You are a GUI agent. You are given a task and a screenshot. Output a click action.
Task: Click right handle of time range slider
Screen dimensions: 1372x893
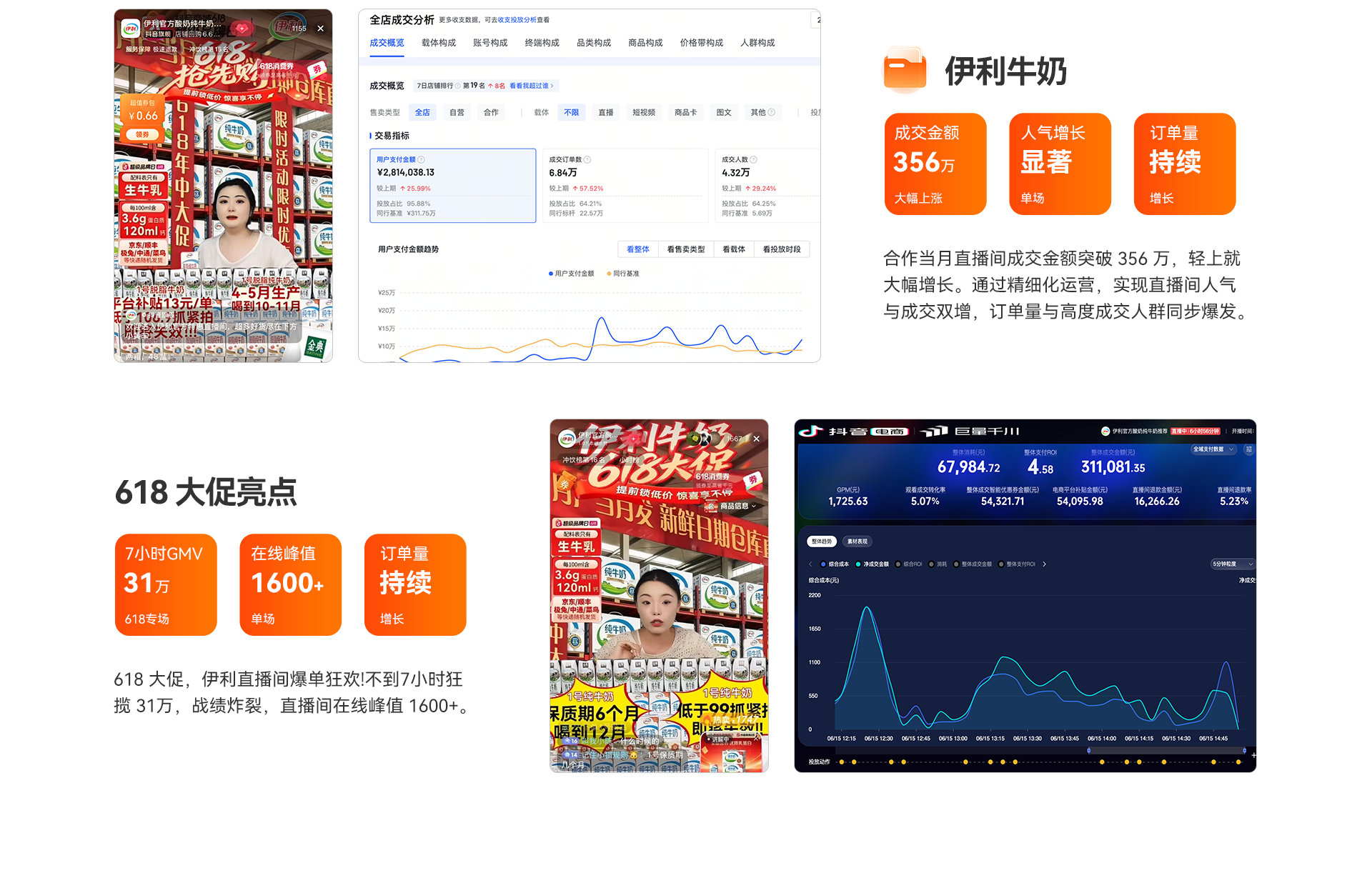pyautogui.click(x=1244, y=750)
